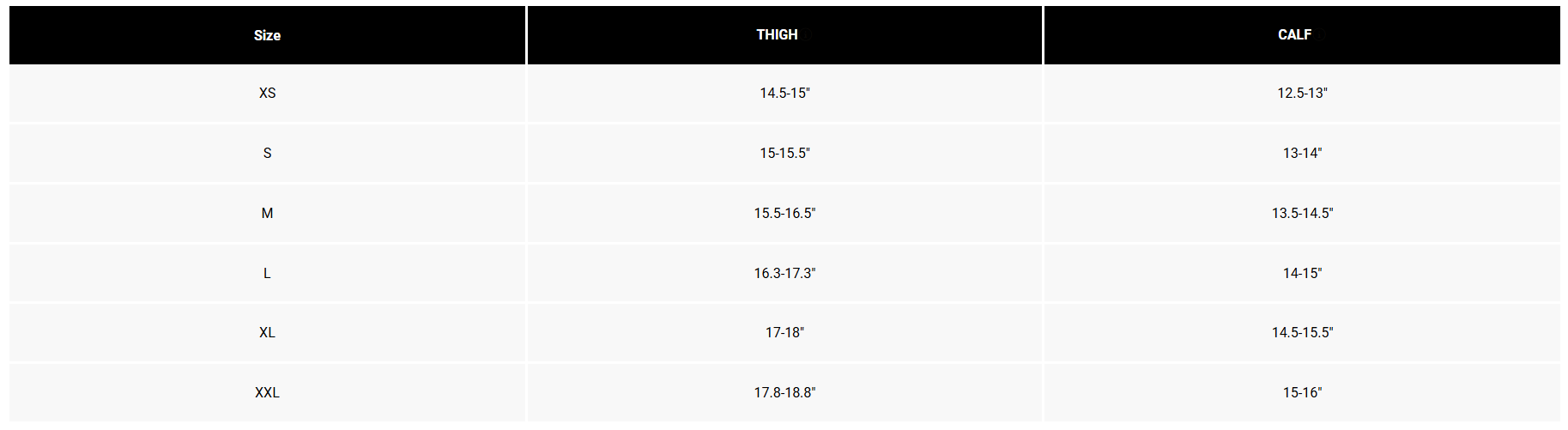Click the 14.5-15.5" calf value
Viewport: 1568px width, 430px height.
(x=1302, y=333)
